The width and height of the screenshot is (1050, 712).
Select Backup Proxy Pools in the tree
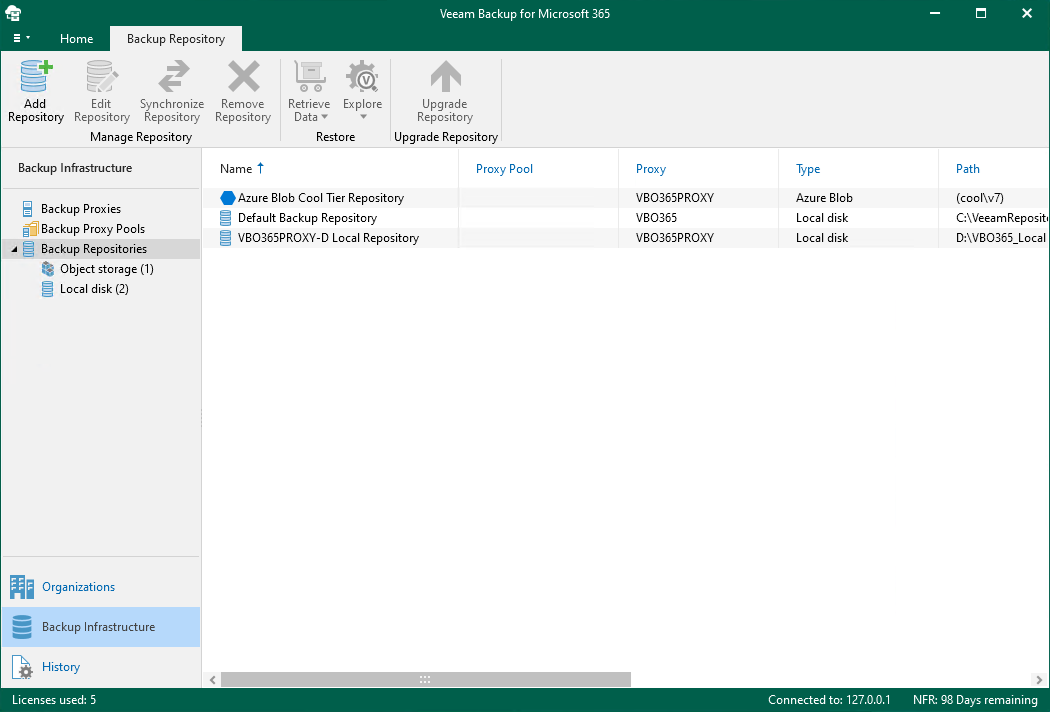pyautogui.click(x=93, y=228)
